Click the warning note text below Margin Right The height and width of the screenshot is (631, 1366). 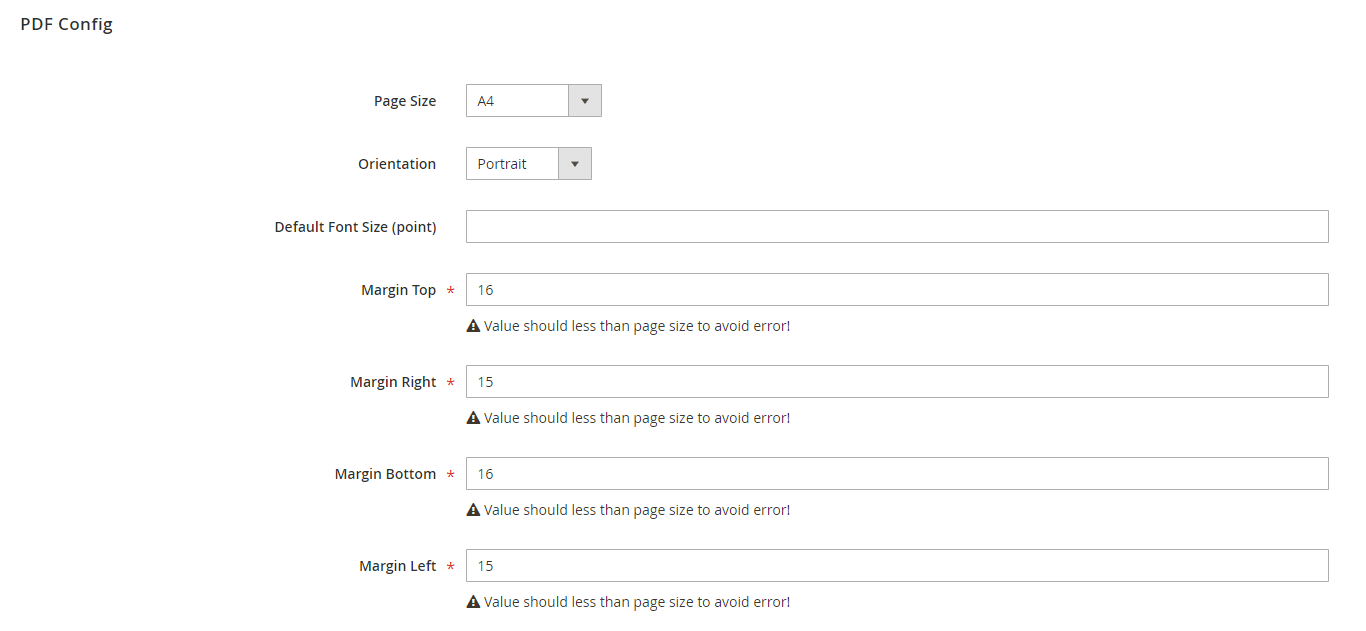pyautogui.click(x=637, y=418)
